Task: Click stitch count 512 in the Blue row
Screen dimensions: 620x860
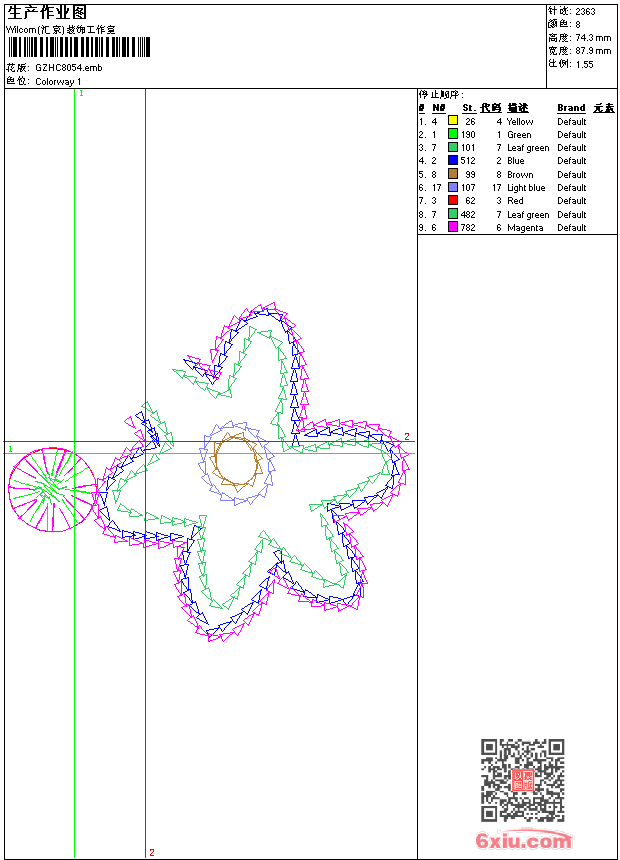Action: pyautogui.click(x=468, y=161)
